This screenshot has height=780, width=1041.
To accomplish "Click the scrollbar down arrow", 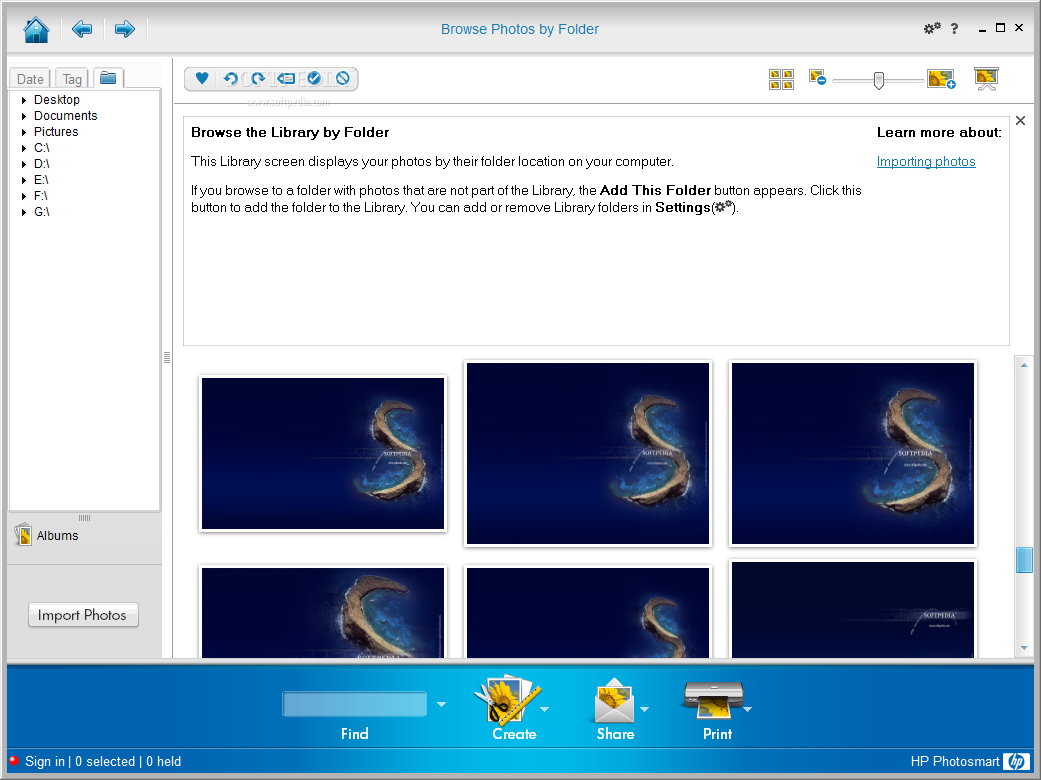I will [x=1024, y=648].
